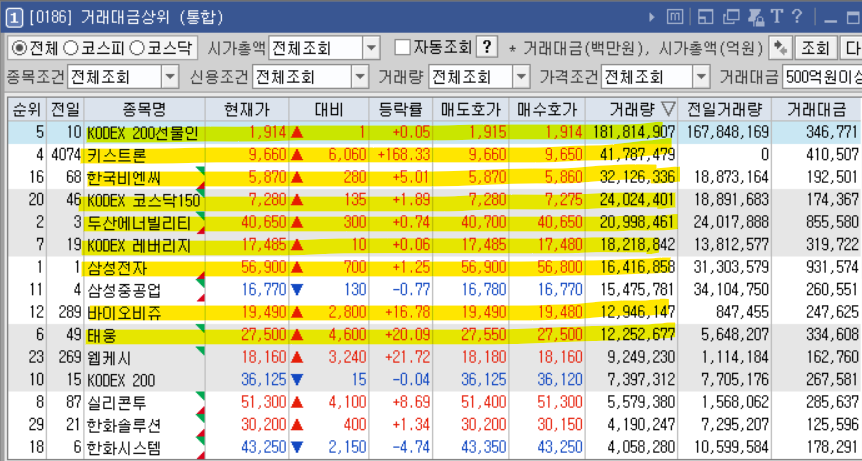
Task: Select the KODEX 200 stock name
Action: [x=121, y=380]
